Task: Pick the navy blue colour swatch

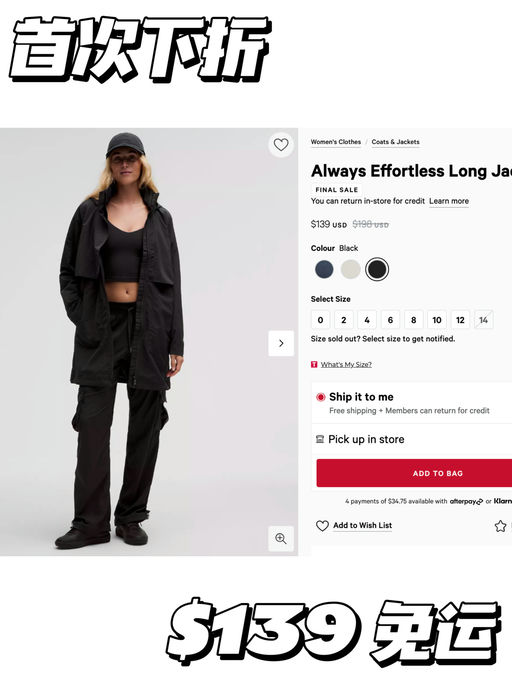Action: pyautogui.click(x=324, y=269)
